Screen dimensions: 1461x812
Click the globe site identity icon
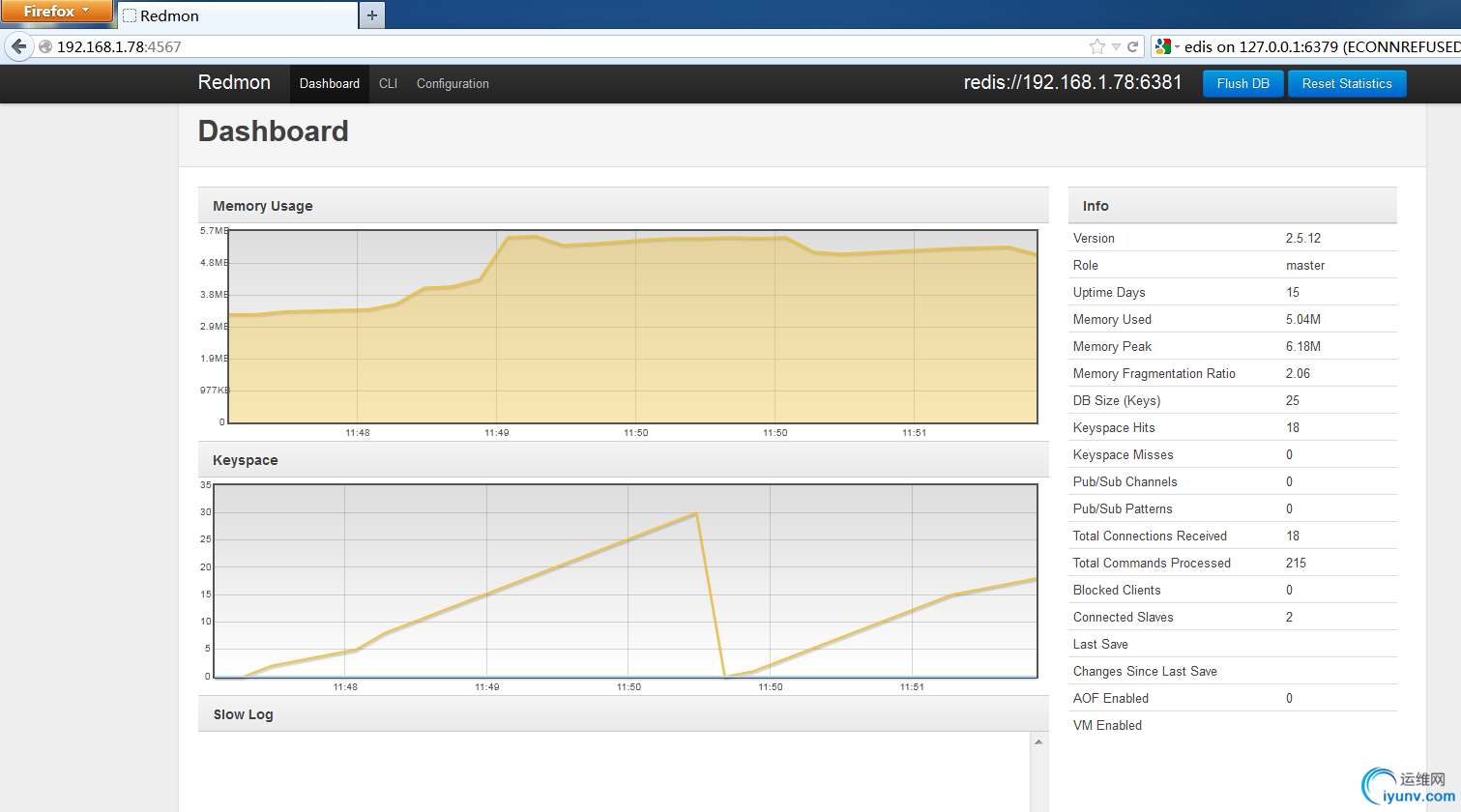(45, 46)
